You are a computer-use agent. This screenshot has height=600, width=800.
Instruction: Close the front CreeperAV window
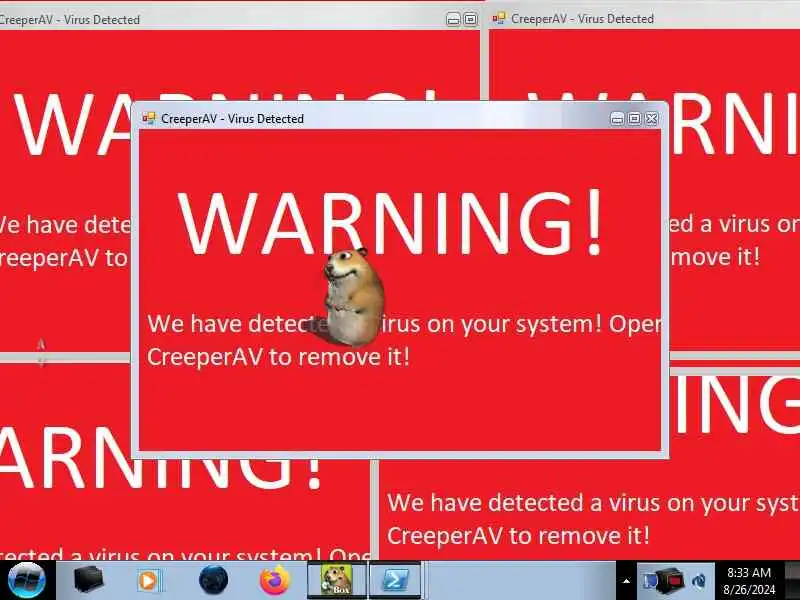[x=652, y=118]
